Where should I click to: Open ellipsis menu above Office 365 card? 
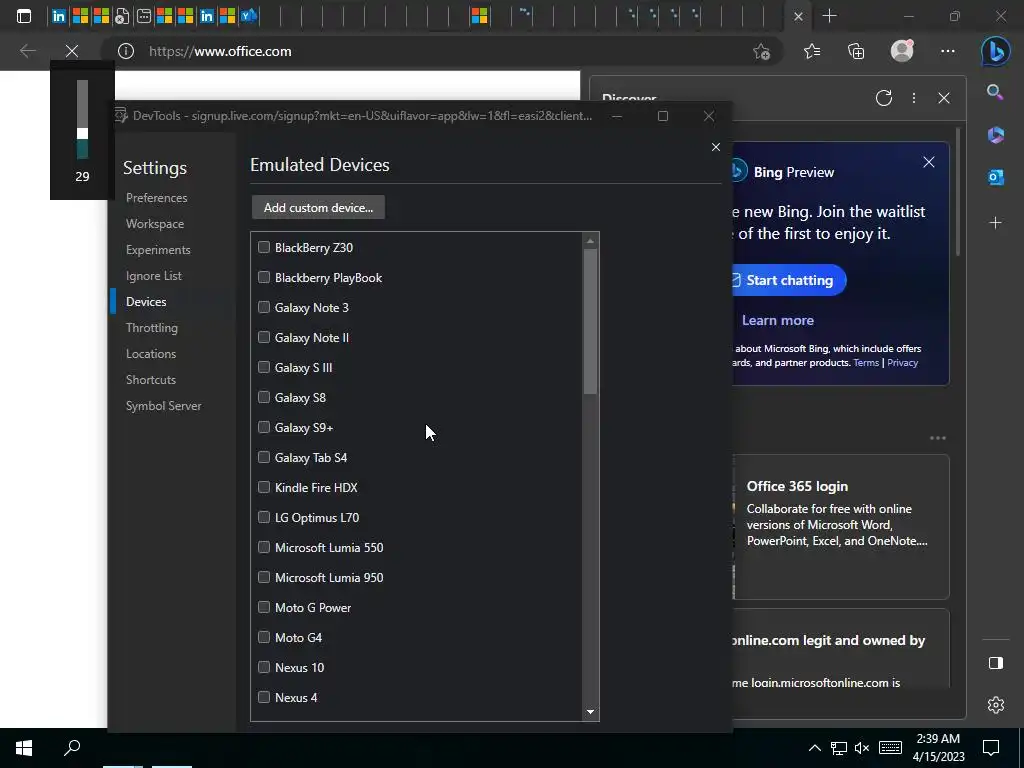tap(938, 438)
